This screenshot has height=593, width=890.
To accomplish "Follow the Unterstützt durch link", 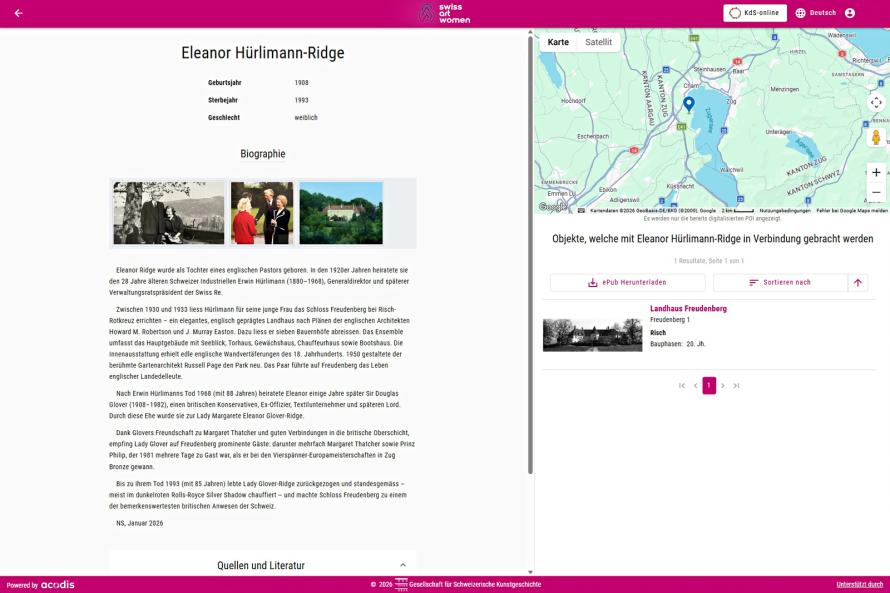I will tap(859, 584).
